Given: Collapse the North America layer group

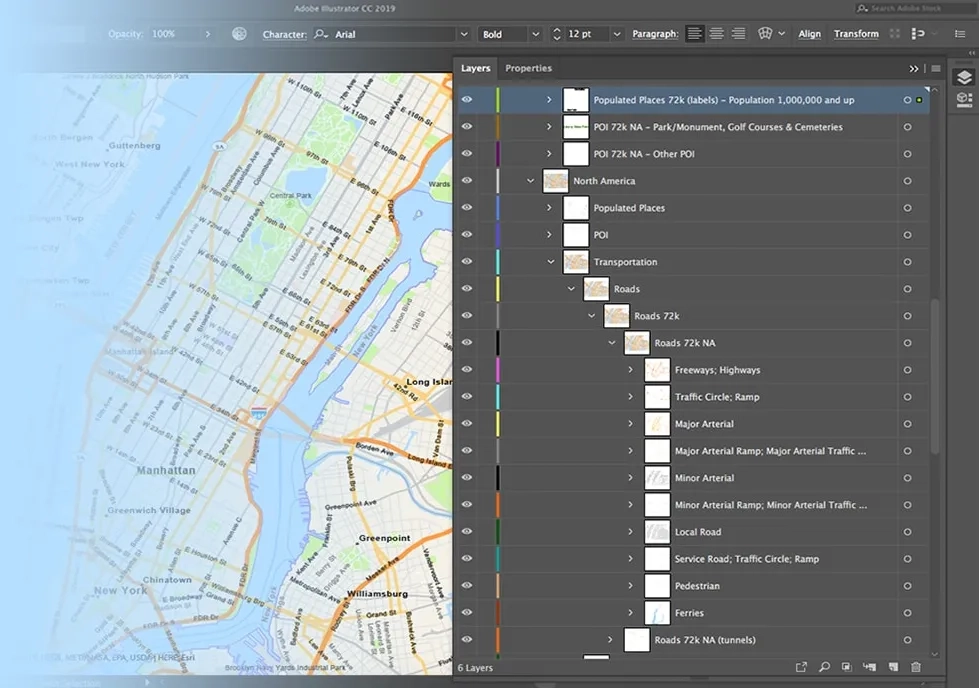Looking at the screenshot, I should point(530,181).
